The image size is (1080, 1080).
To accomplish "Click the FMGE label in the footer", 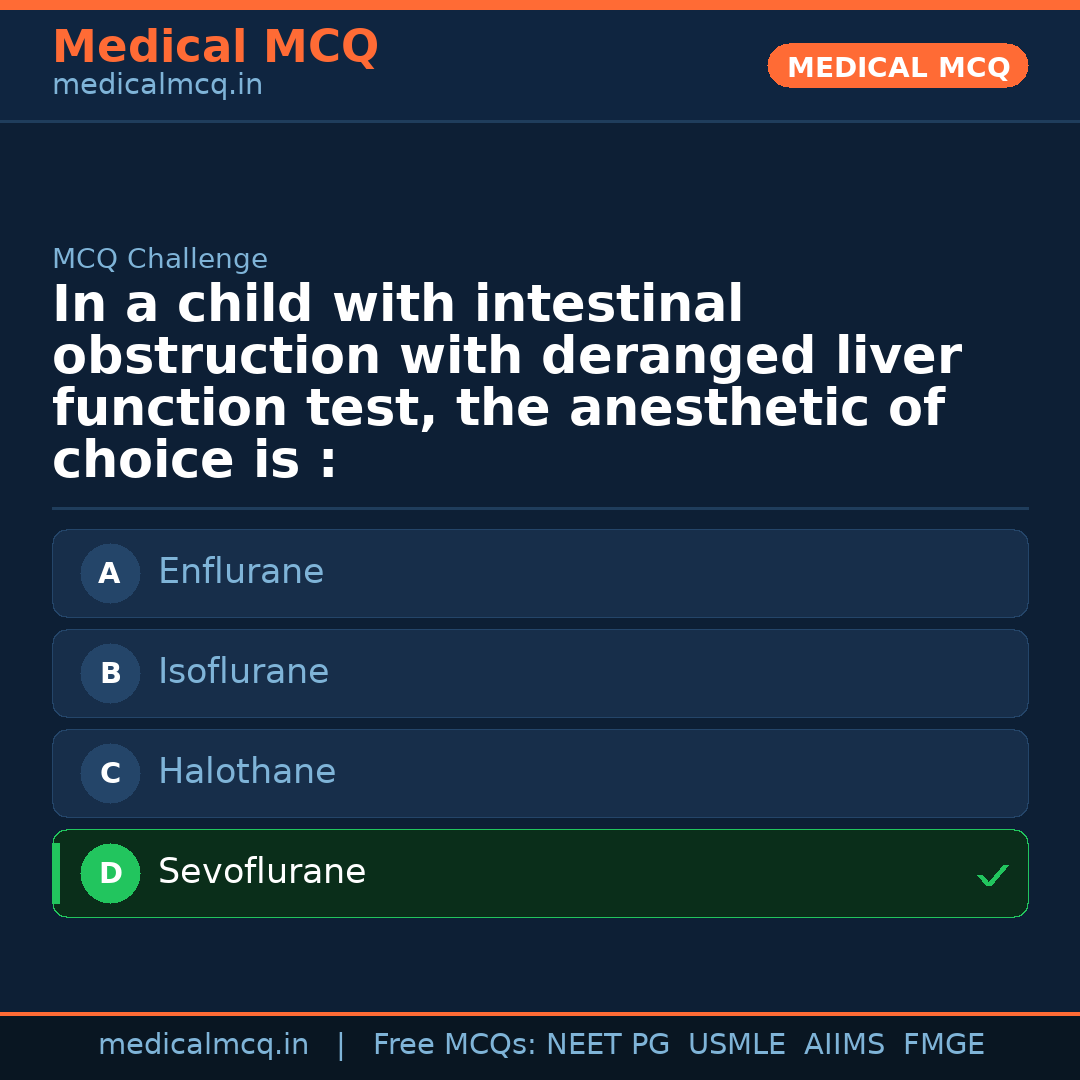I will [943, 1043].
